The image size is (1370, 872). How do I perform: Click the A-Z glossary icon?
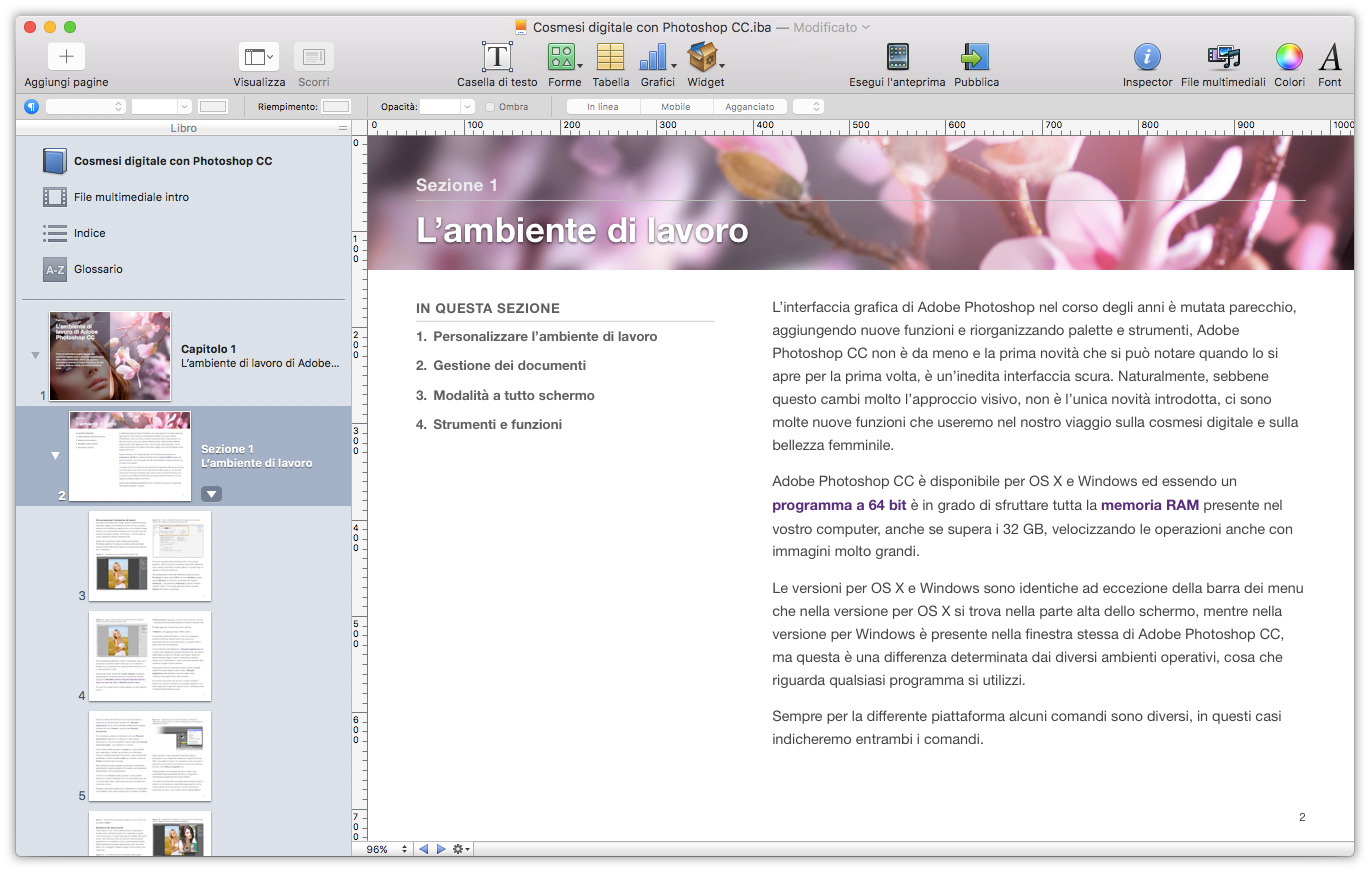click(x=55, y=269)
